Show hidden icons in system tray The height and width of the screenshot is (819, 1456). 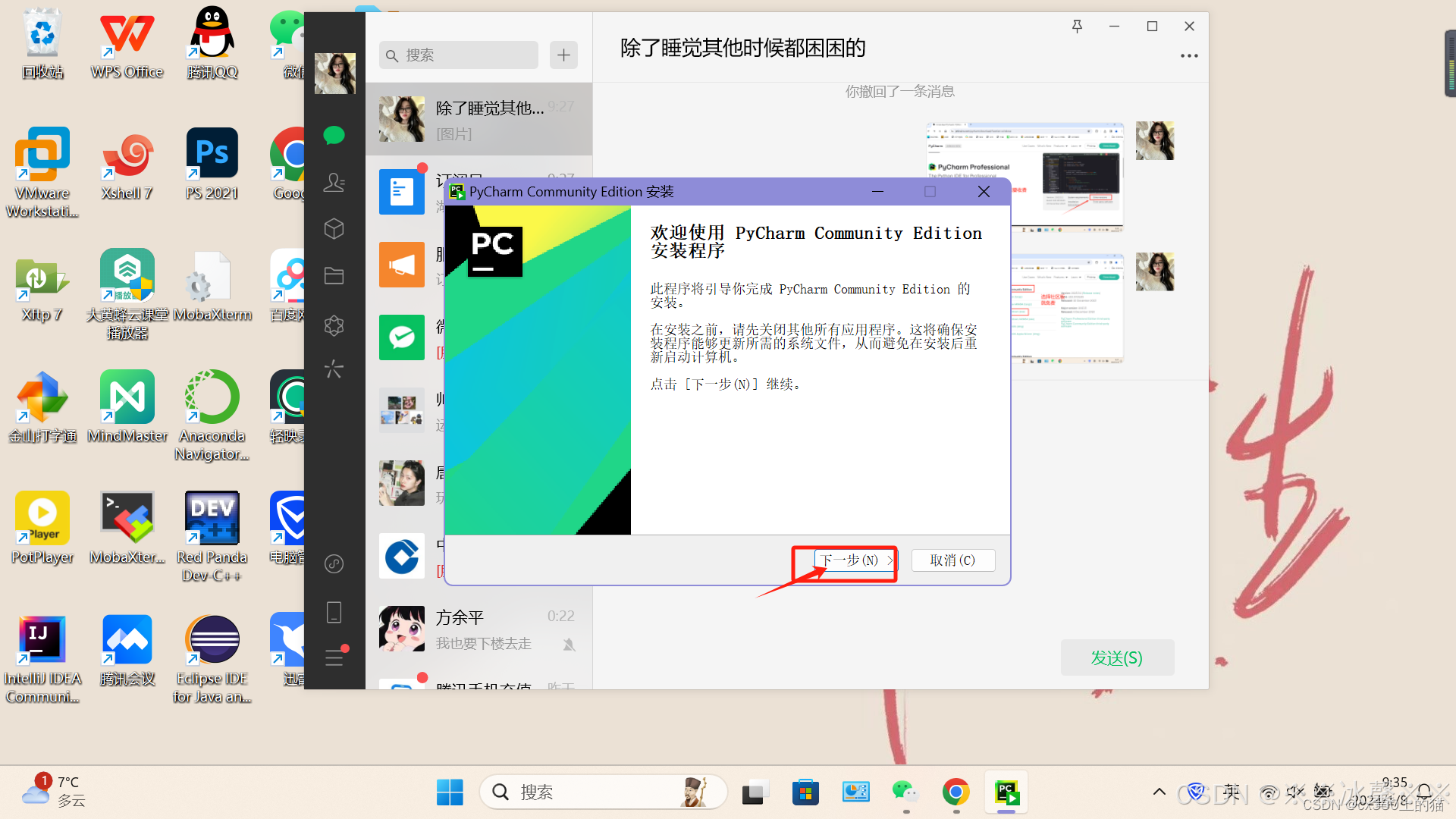tap(1159, 792)
